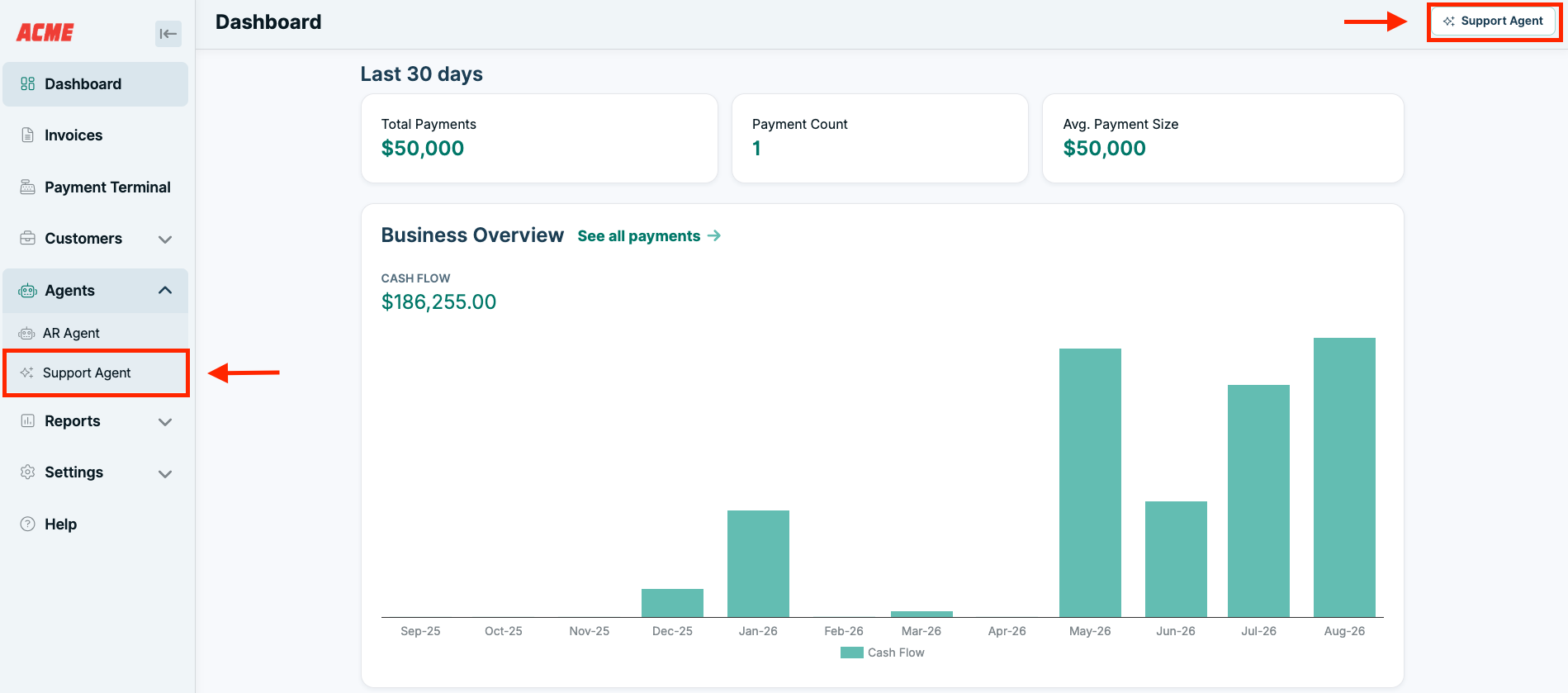Click the Nov-25 axis label
The width and height of the screenshot is (1568, 693).
(590, 631)
